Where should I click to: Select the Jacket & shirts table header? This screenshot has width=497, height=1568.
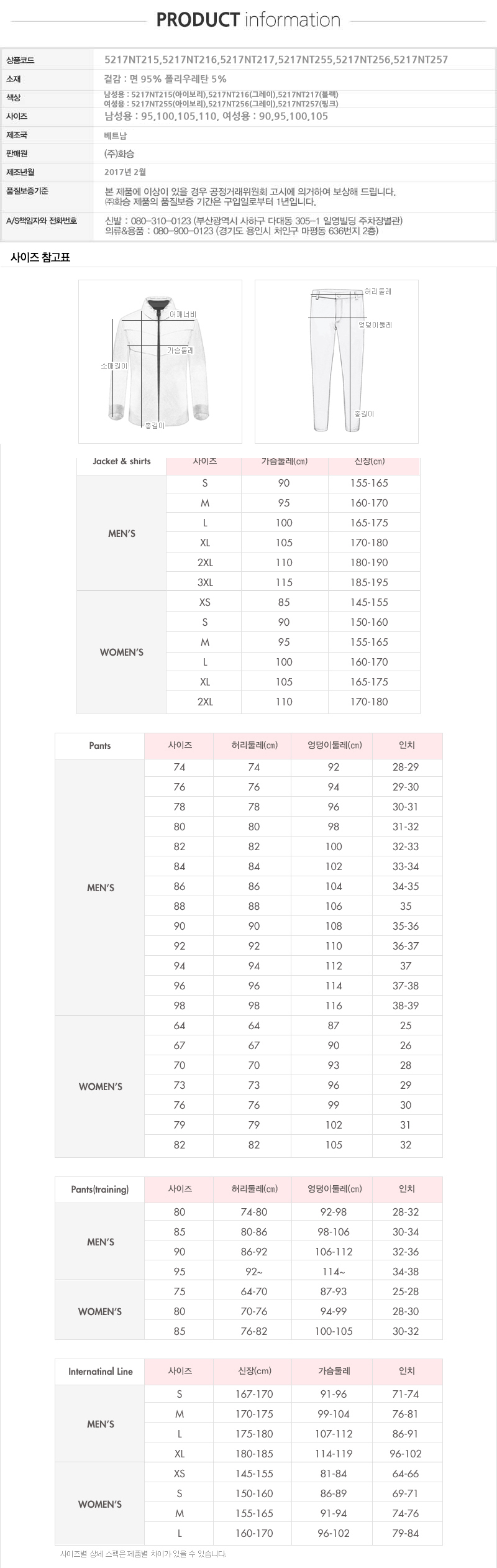tap(122, 461)
